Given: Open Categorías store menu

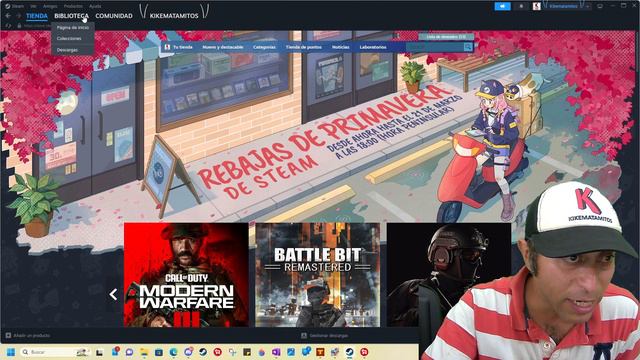Looking at the screenshot, I should (x=264, y=47).
